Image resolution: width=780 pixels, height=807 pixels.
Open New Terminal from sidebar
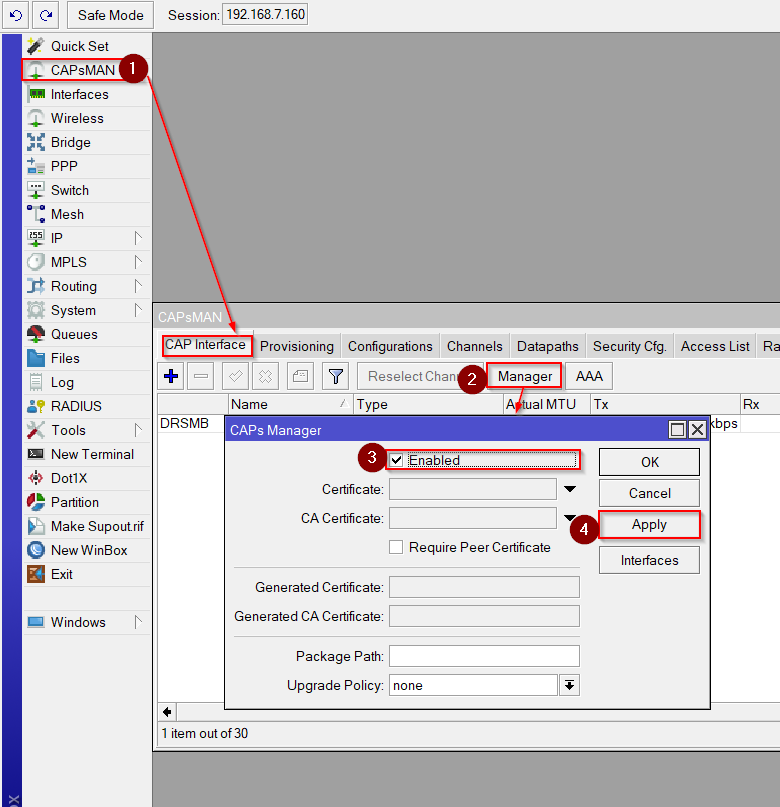pos(92,454)
